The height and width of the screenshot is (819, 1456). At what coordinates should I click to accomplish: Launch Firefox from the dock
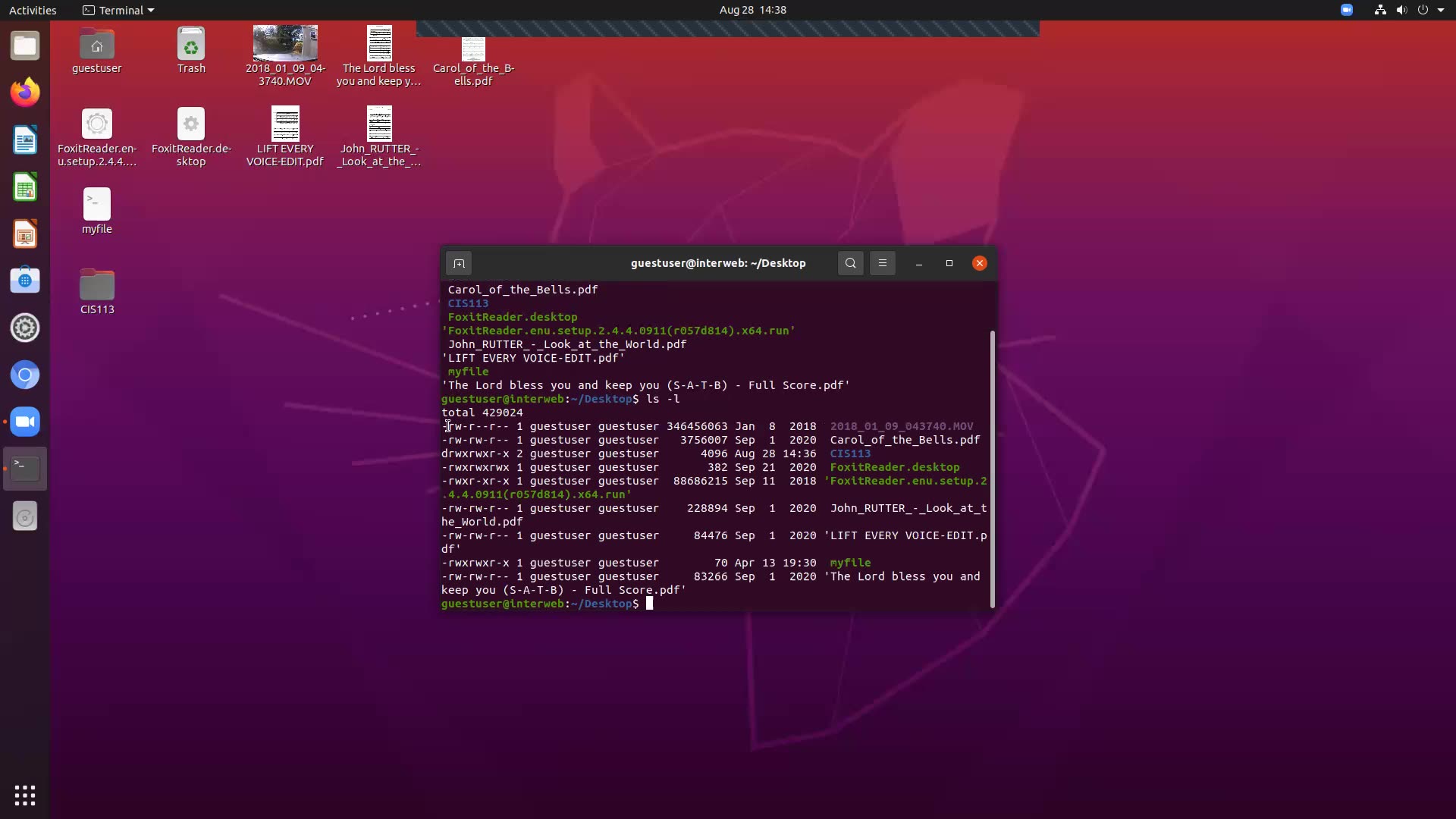pos(25,92)
